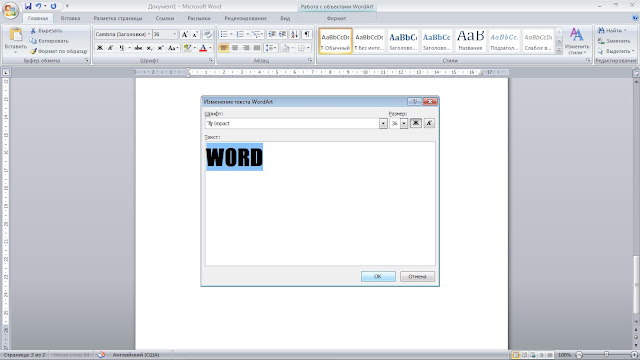Confirm WordArt text with OK
The width and height of the screenshot is (640, 360).
click(378, 276)
